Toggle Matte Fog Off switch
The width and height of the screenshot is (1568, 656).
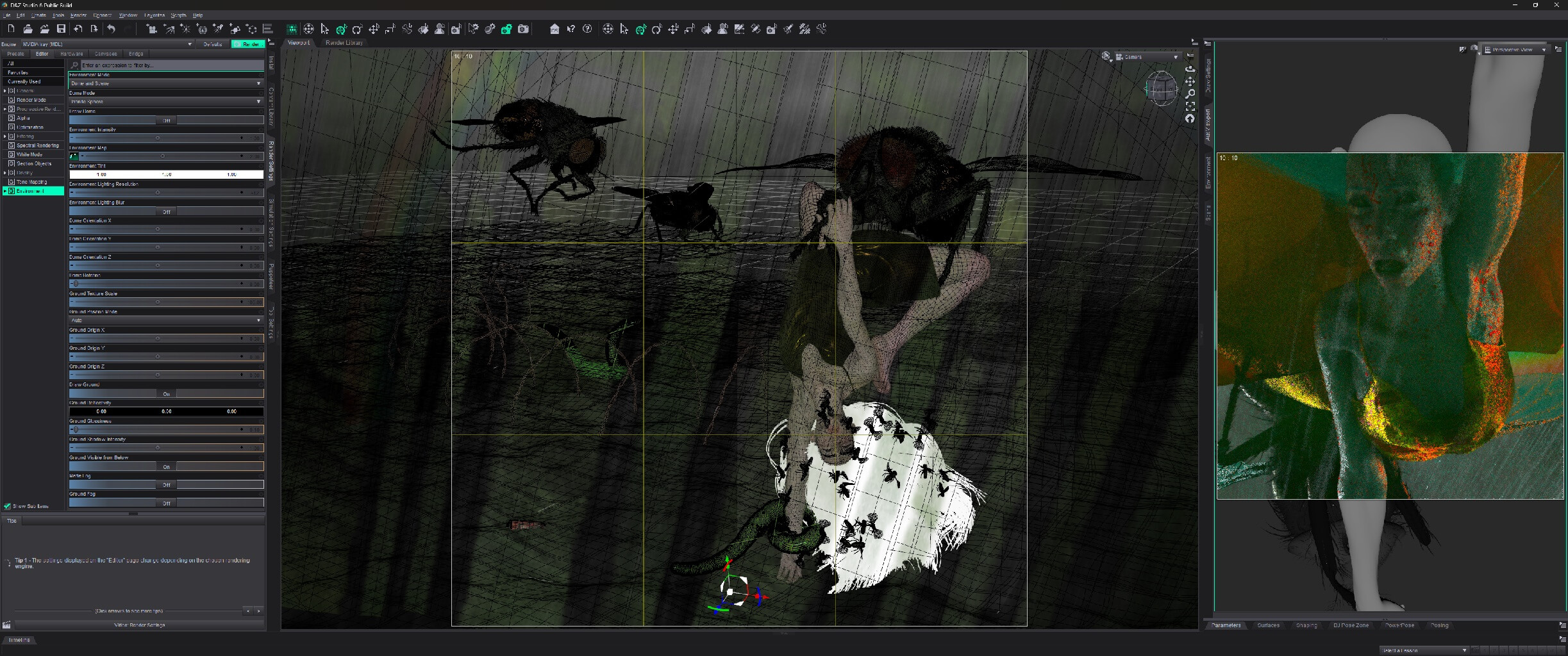(x=166, y=484)
